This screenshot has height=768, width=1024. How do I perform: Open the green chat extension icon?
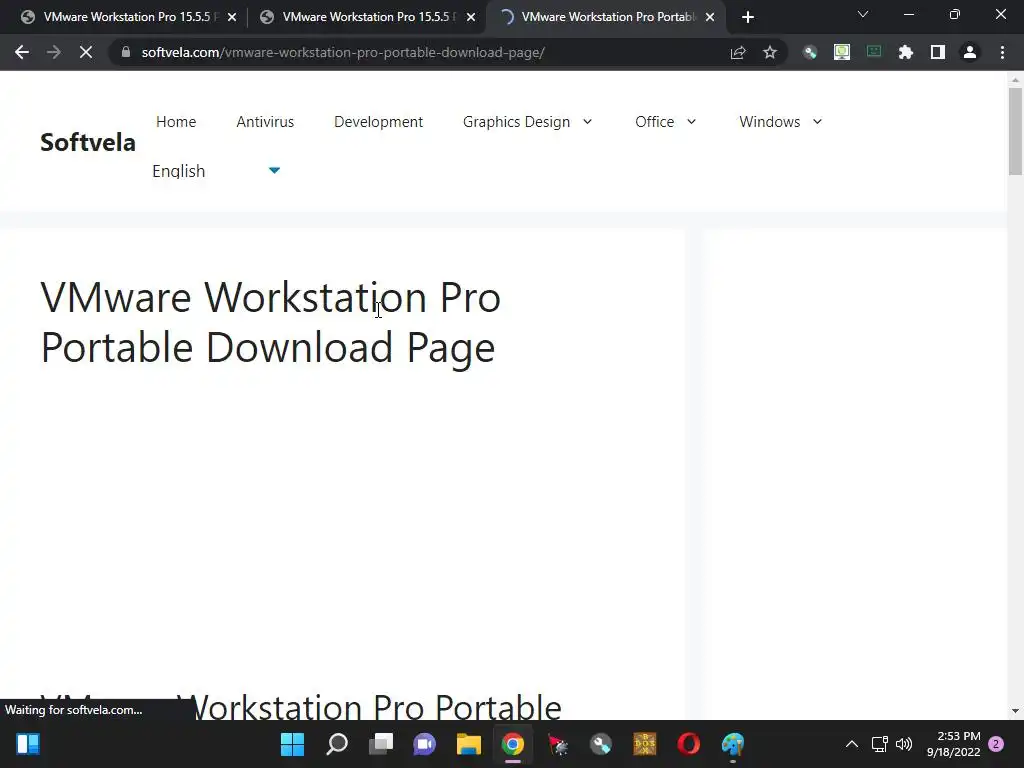(x=874, y=52)
